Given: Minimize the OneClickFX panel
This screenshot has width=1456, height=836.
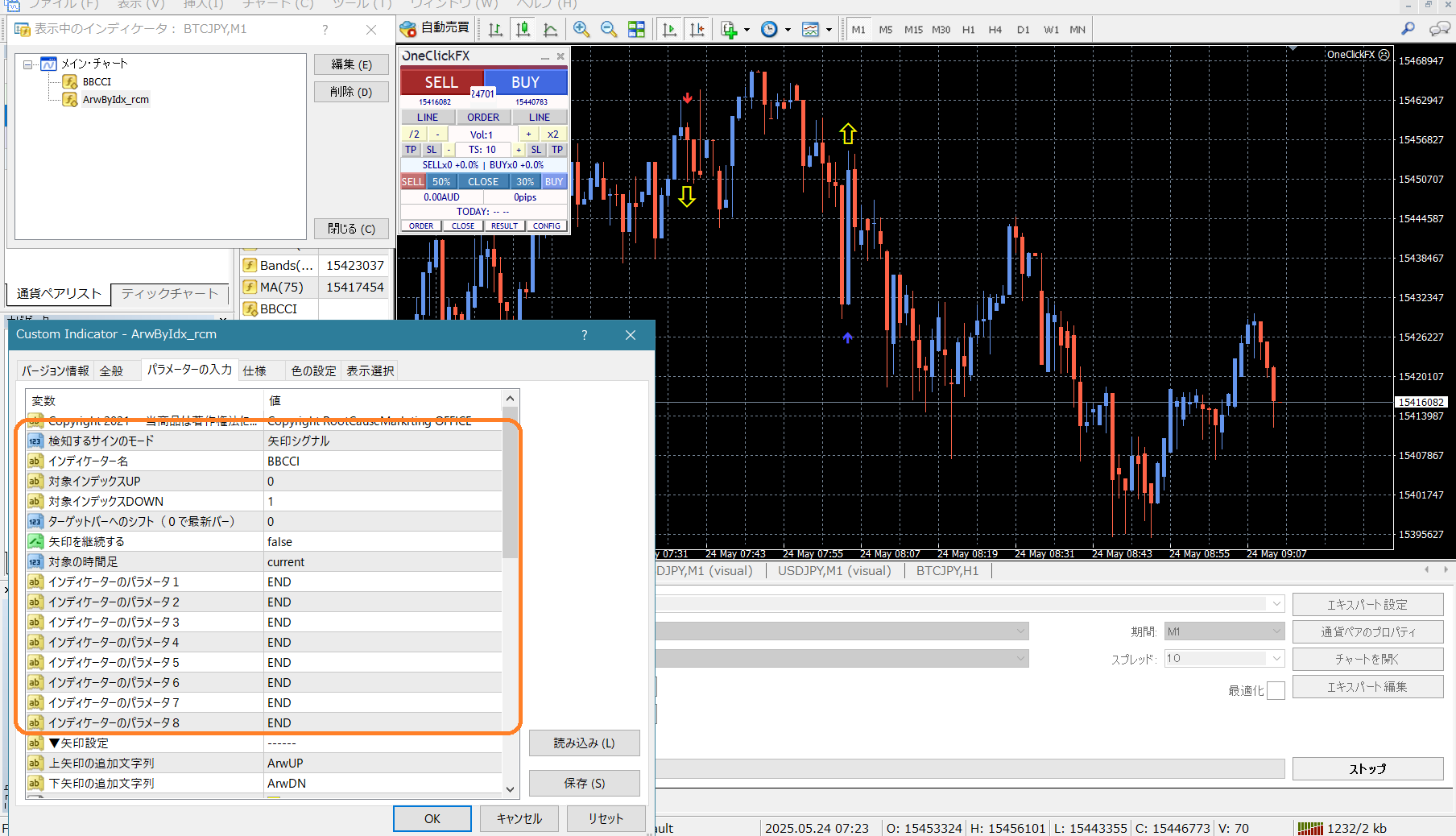Looking at the screenshot, I should pyautogui.click(x=545, y=56).
